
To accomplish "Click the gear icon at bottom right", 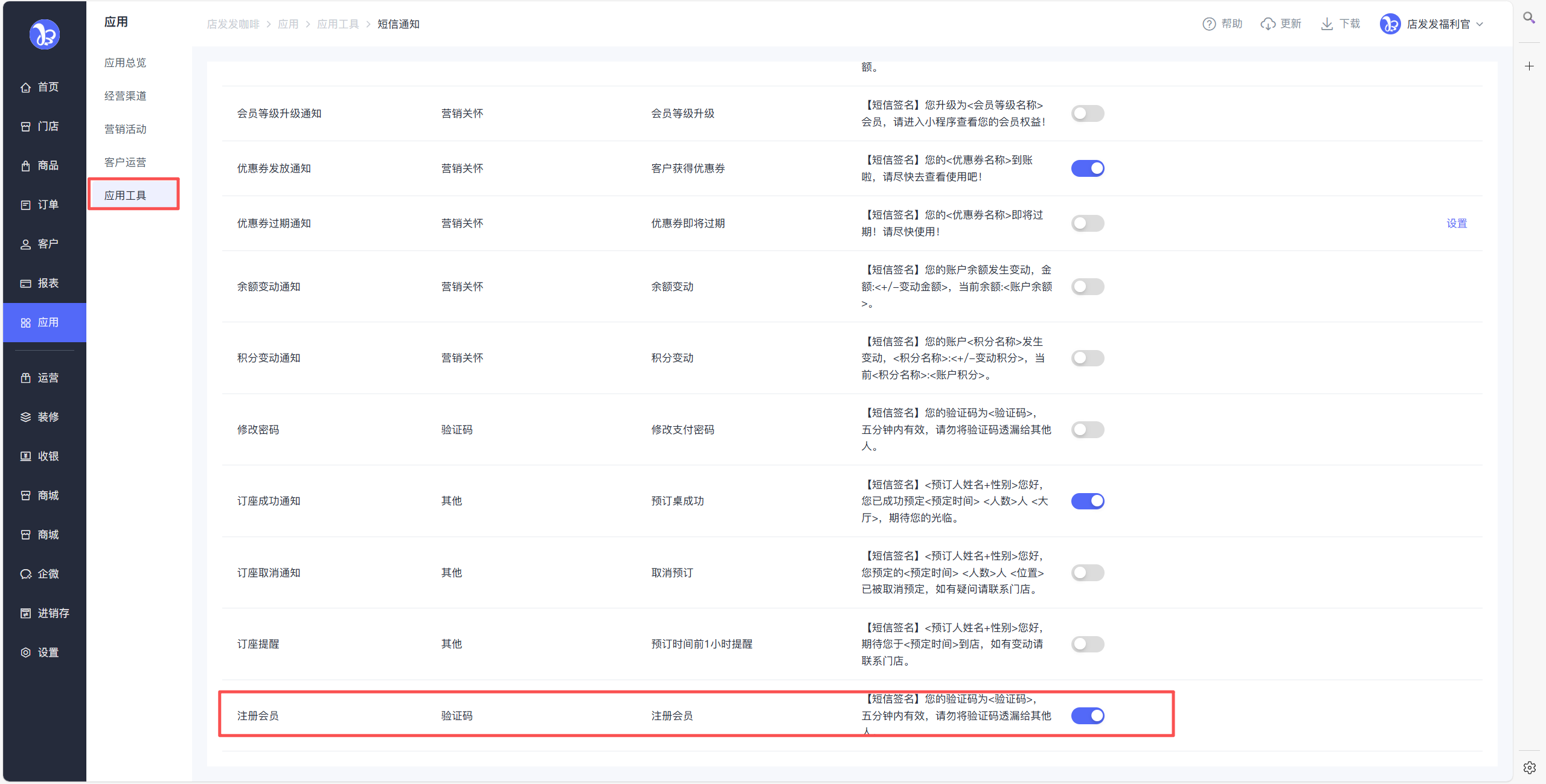I will tap(1529, 768).
